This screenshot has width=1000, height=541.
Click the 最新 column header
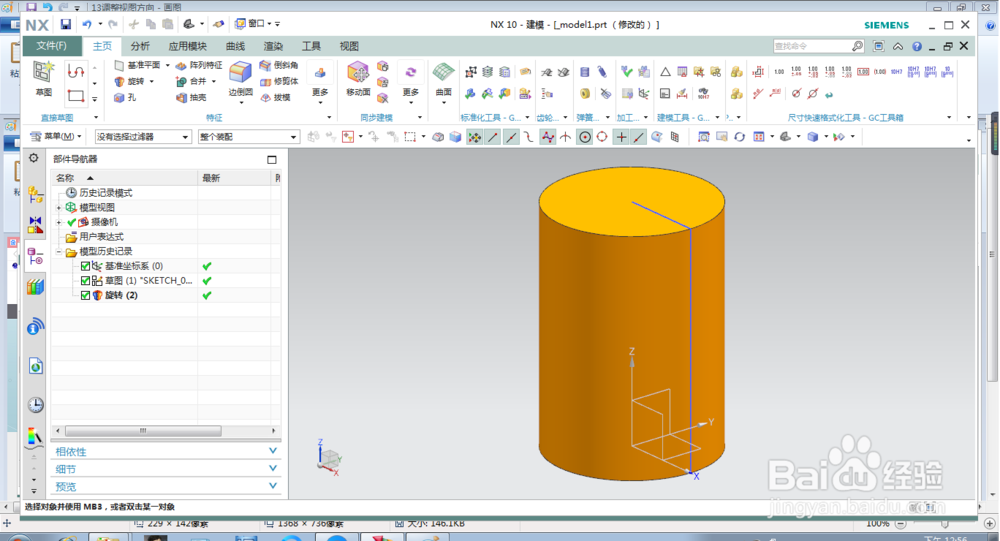pos(235,178)
